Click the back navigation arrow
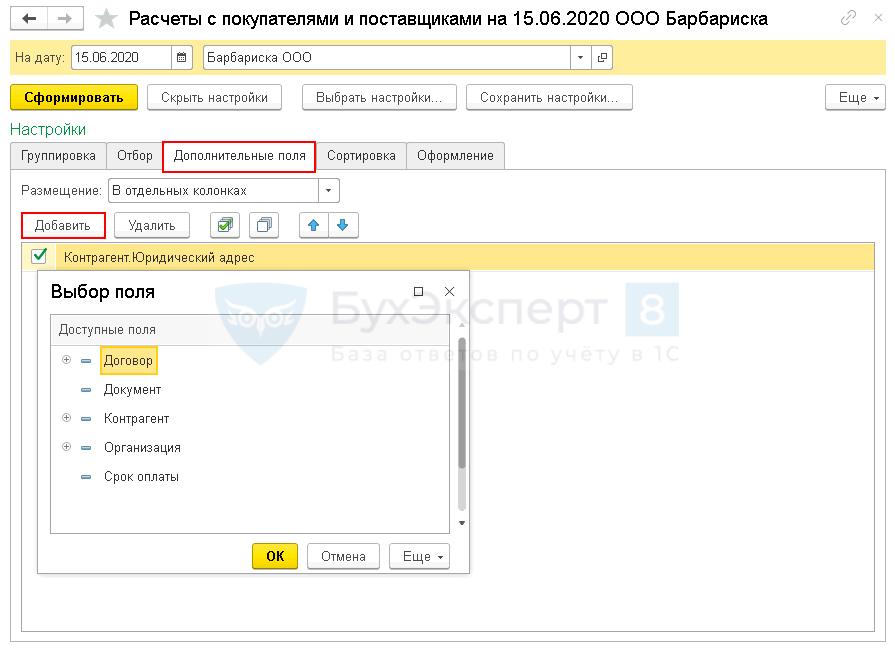The image size is (895, 649). [x=30, y=19]
